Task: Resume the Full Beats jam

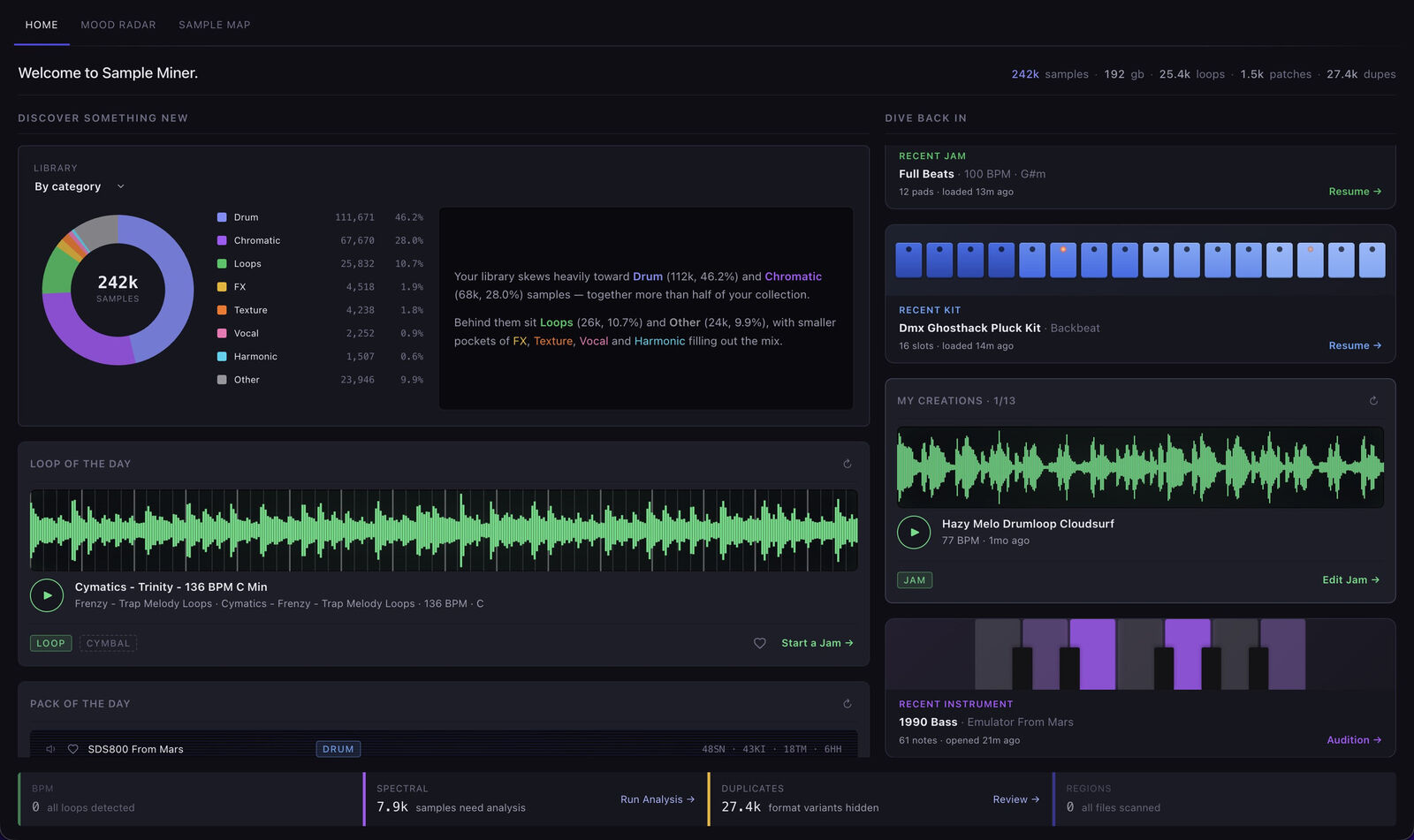Action: point(1355,192)
